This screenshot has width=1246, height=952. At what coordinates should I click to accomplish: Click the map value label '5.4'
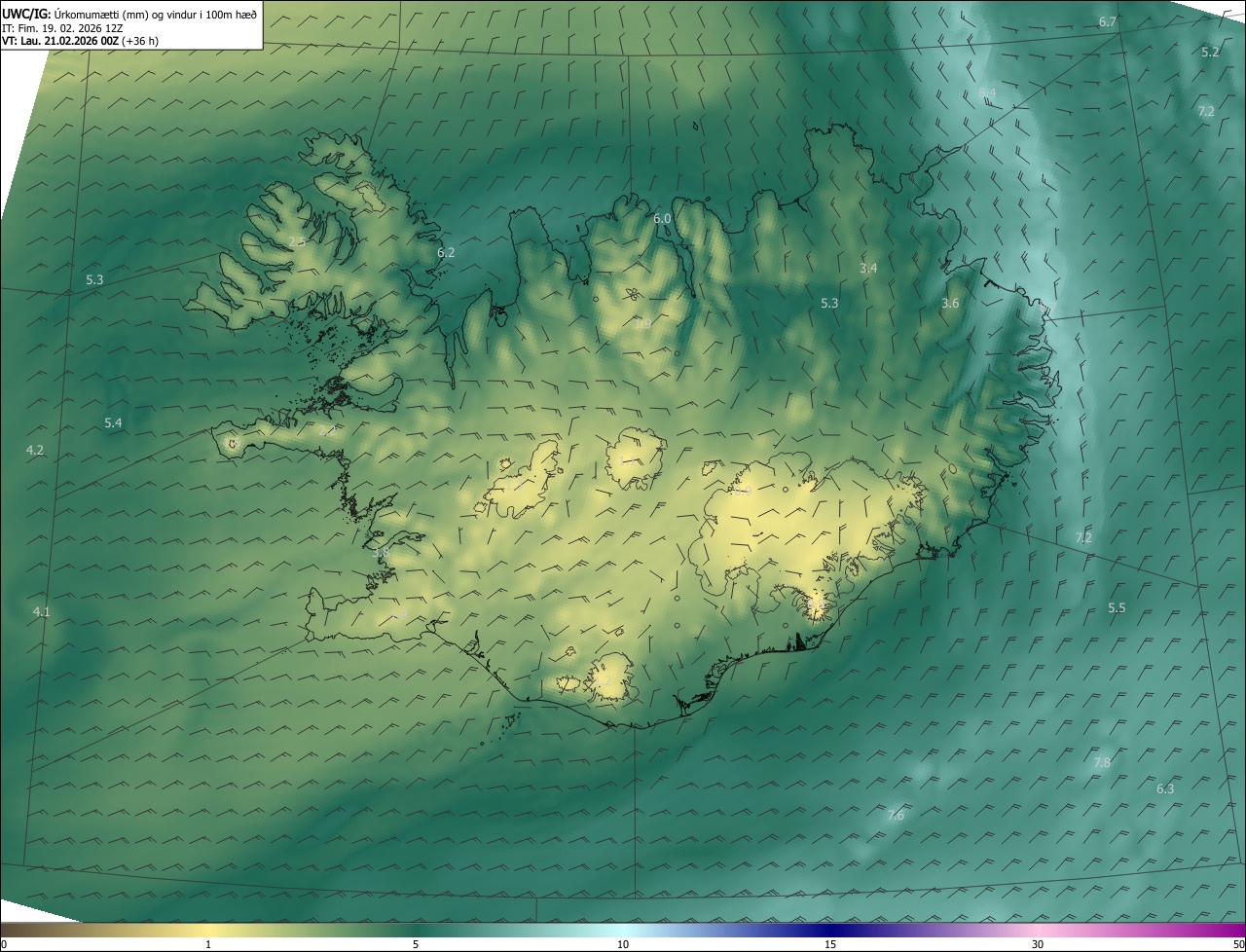pyautogui.click(x=113, y=422)
